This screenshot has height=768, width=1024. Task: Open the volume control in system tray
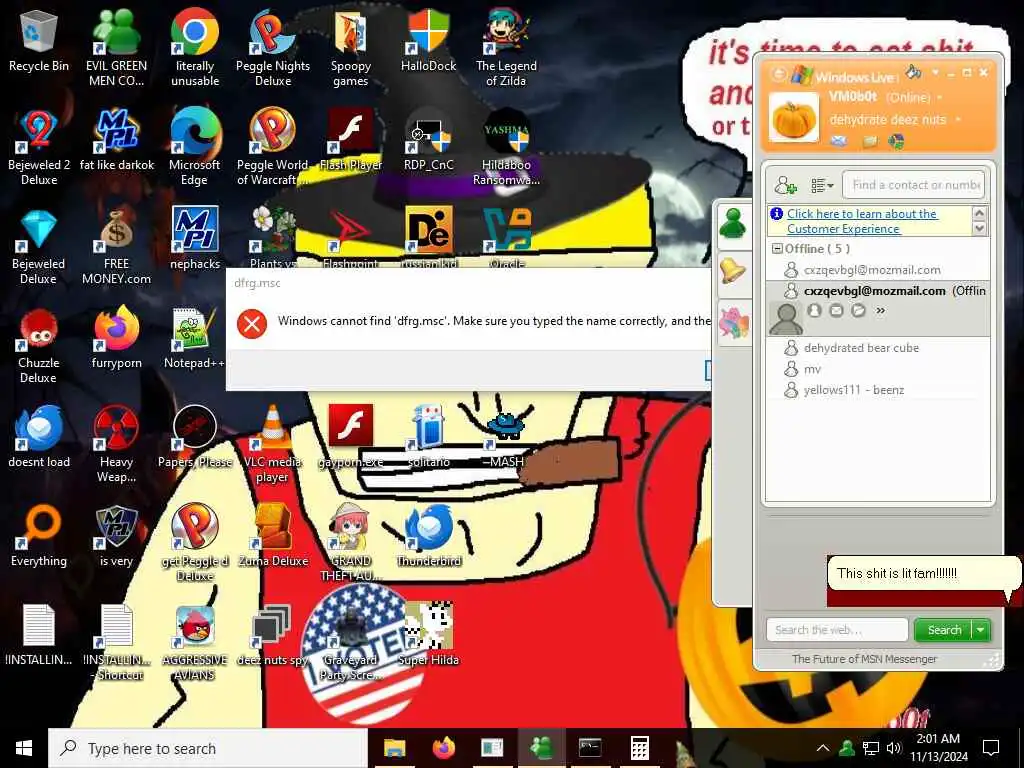[893, 748]
